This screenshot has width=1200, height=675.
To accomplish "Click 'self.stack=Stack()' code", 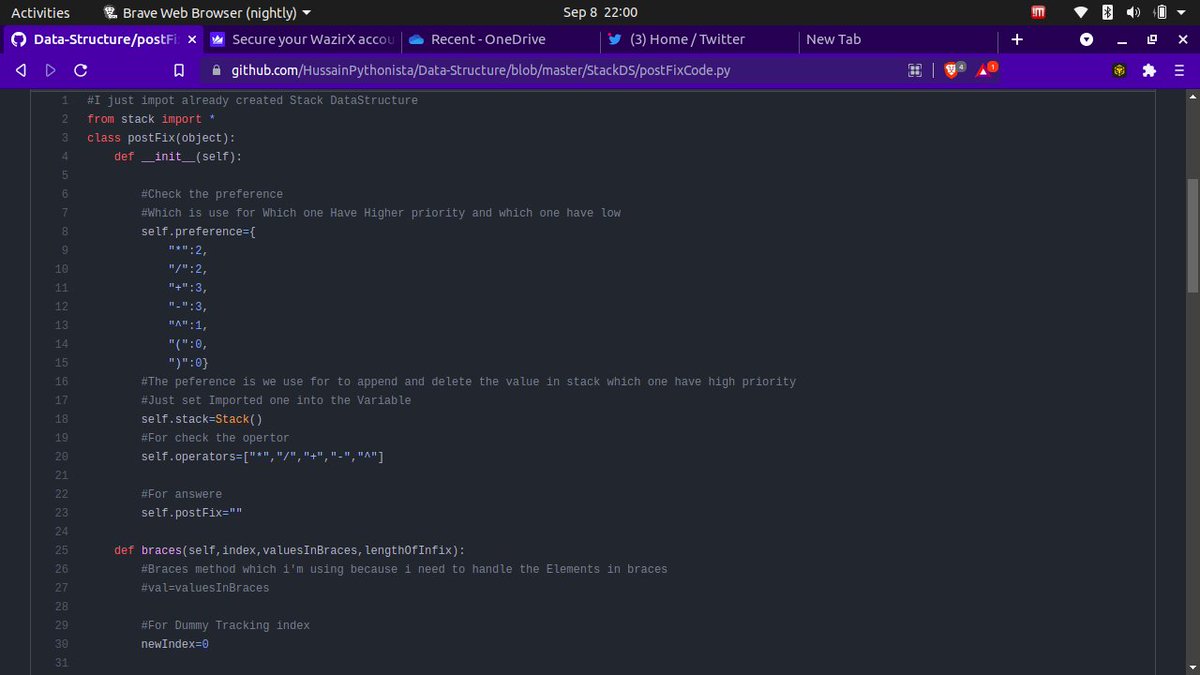I will click(202, 419).
